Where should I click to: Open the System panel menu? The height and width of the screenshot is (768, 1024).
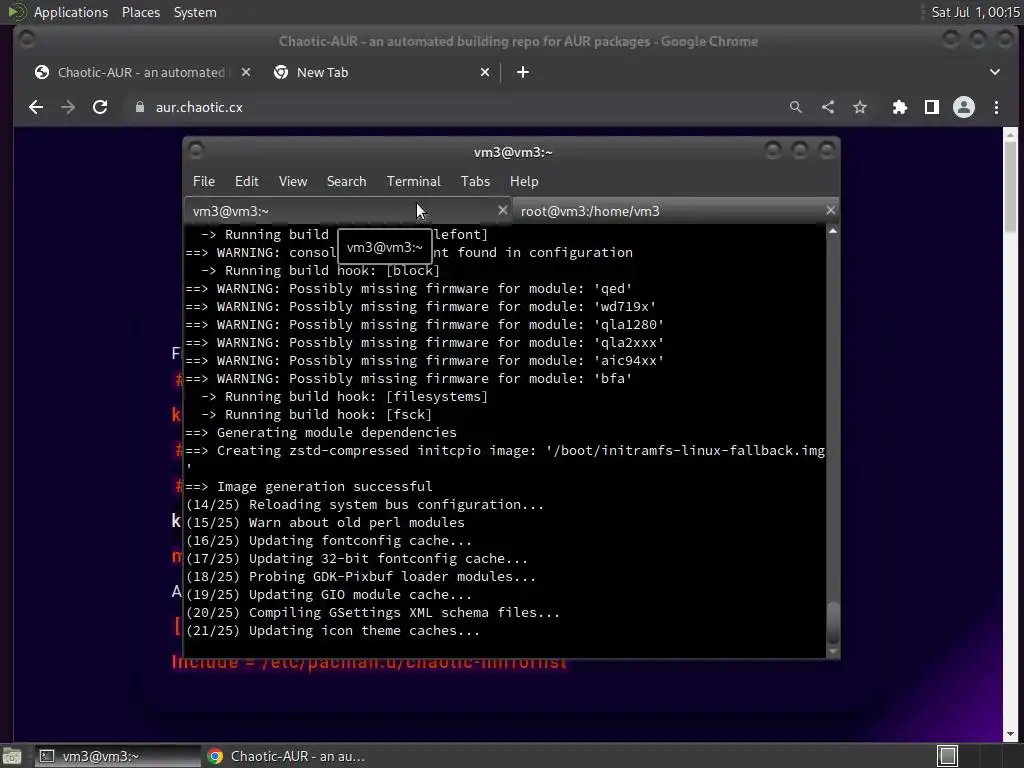[195, 12]
